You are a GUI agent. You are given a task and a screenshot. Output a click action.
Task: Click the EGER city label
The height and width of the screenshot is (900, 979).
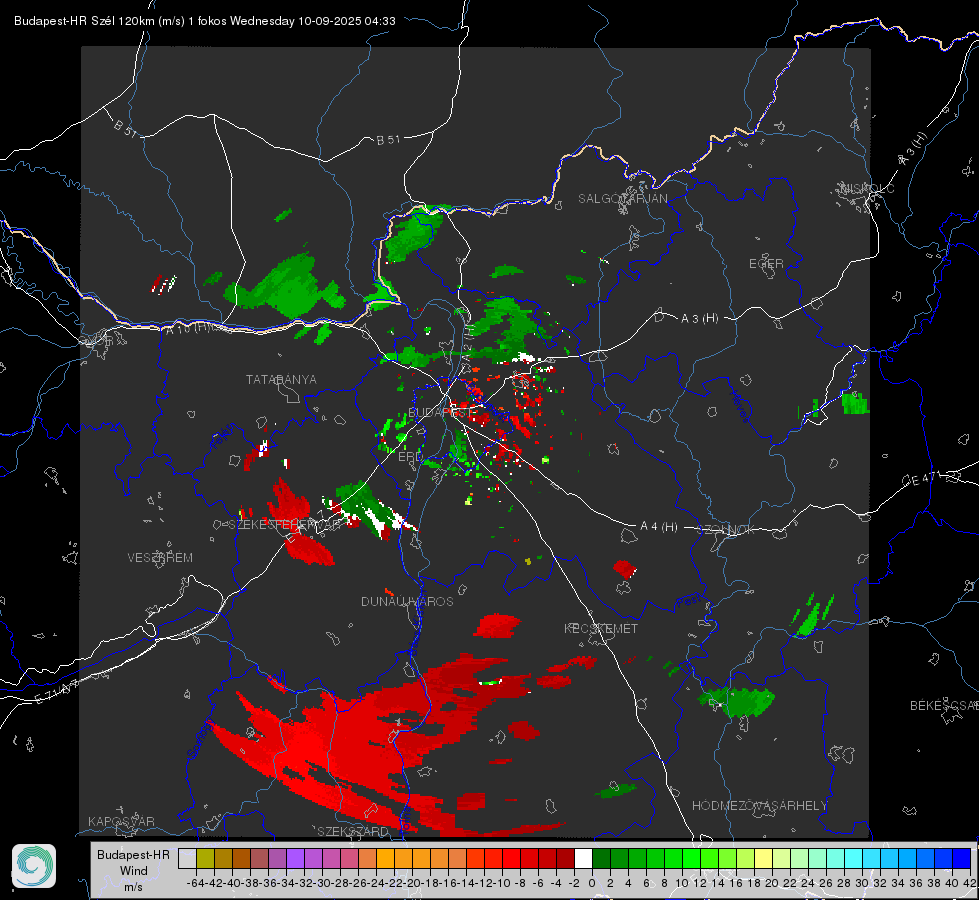click(x=766, y=264)
